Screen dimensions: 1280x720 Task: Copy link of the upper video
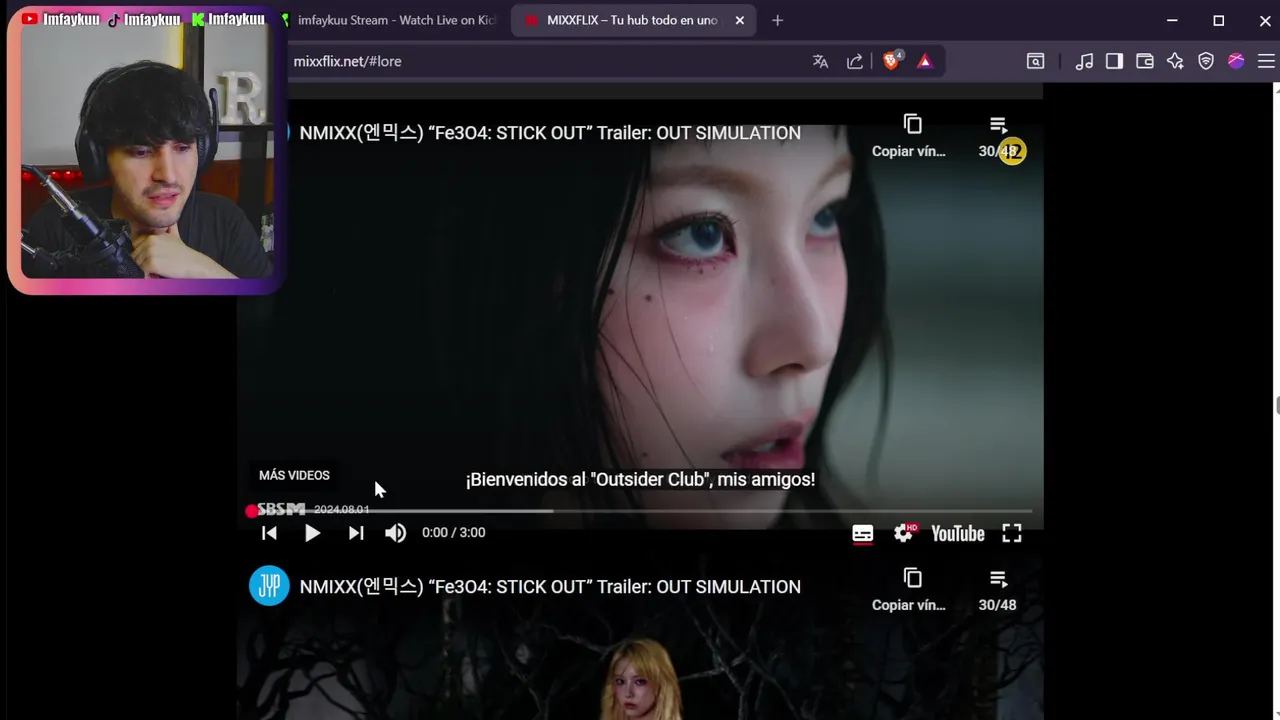click(x=909, y=136)
